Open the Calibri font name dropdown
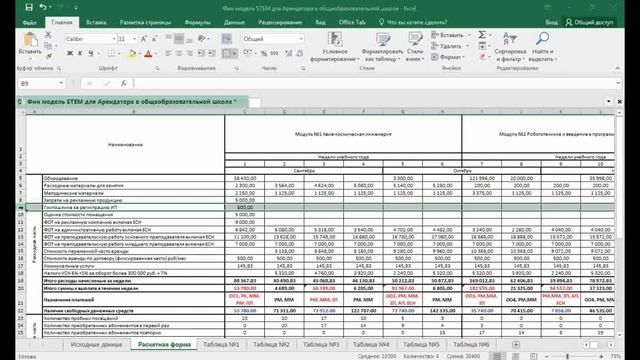The height and width of the screenshot is (360, 640). tap(114, 39)
